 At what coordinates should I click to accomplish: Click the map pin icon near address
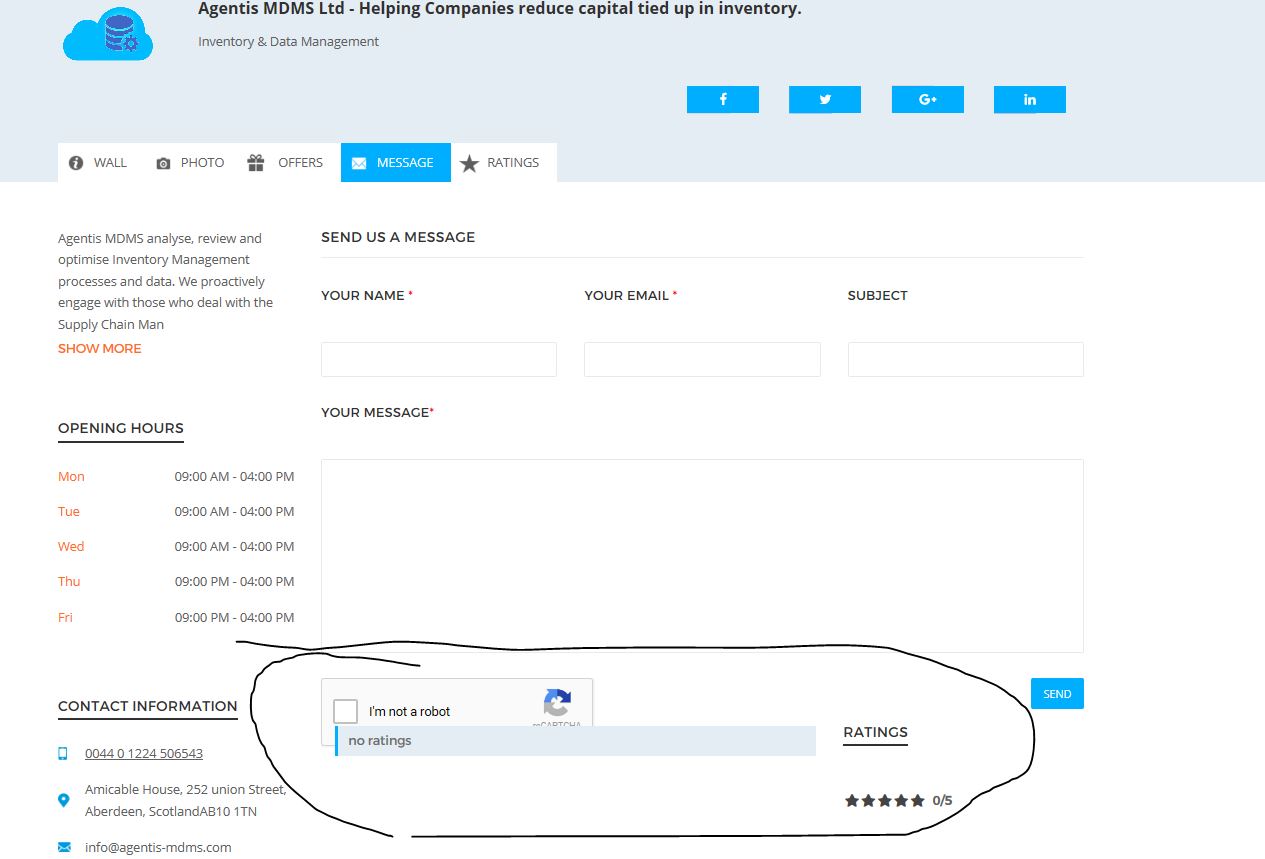click(x=64, y=800)
